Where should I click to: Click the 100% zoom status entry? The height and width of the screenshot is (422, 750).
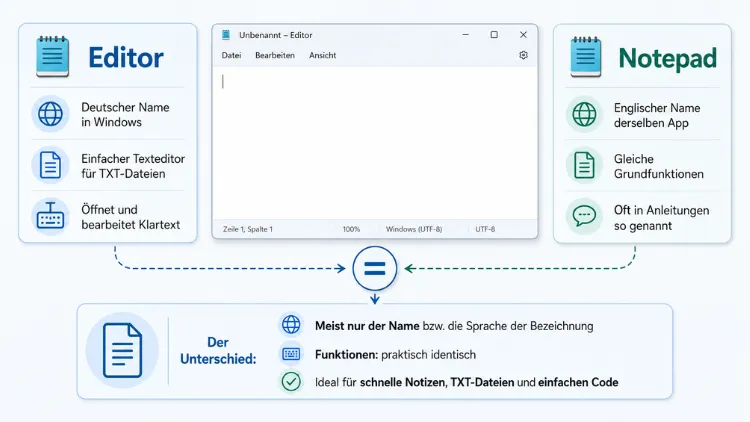(351, 229)
